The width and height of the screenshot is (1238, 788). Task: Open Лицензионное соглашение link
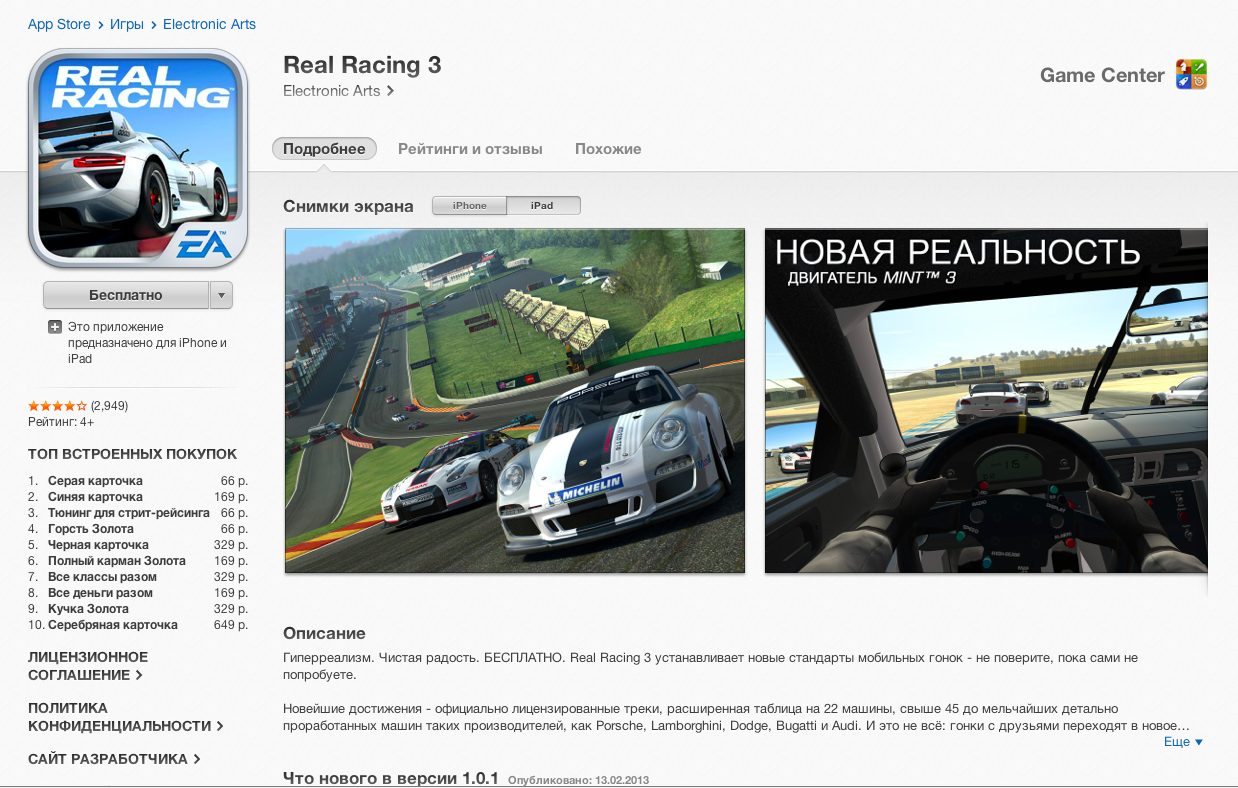point(88,666)
